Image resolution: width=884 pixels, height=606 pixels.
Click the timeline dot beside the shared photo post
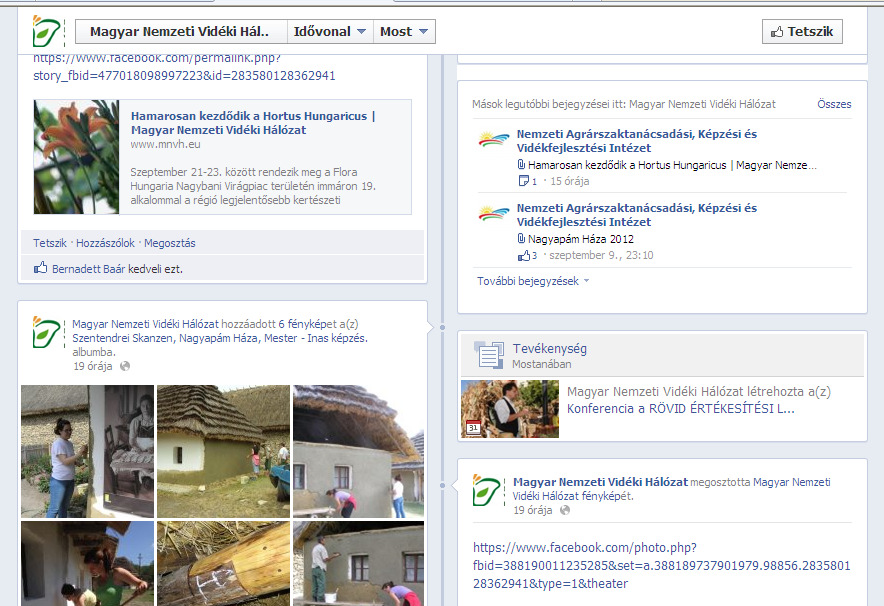point(442,485)
